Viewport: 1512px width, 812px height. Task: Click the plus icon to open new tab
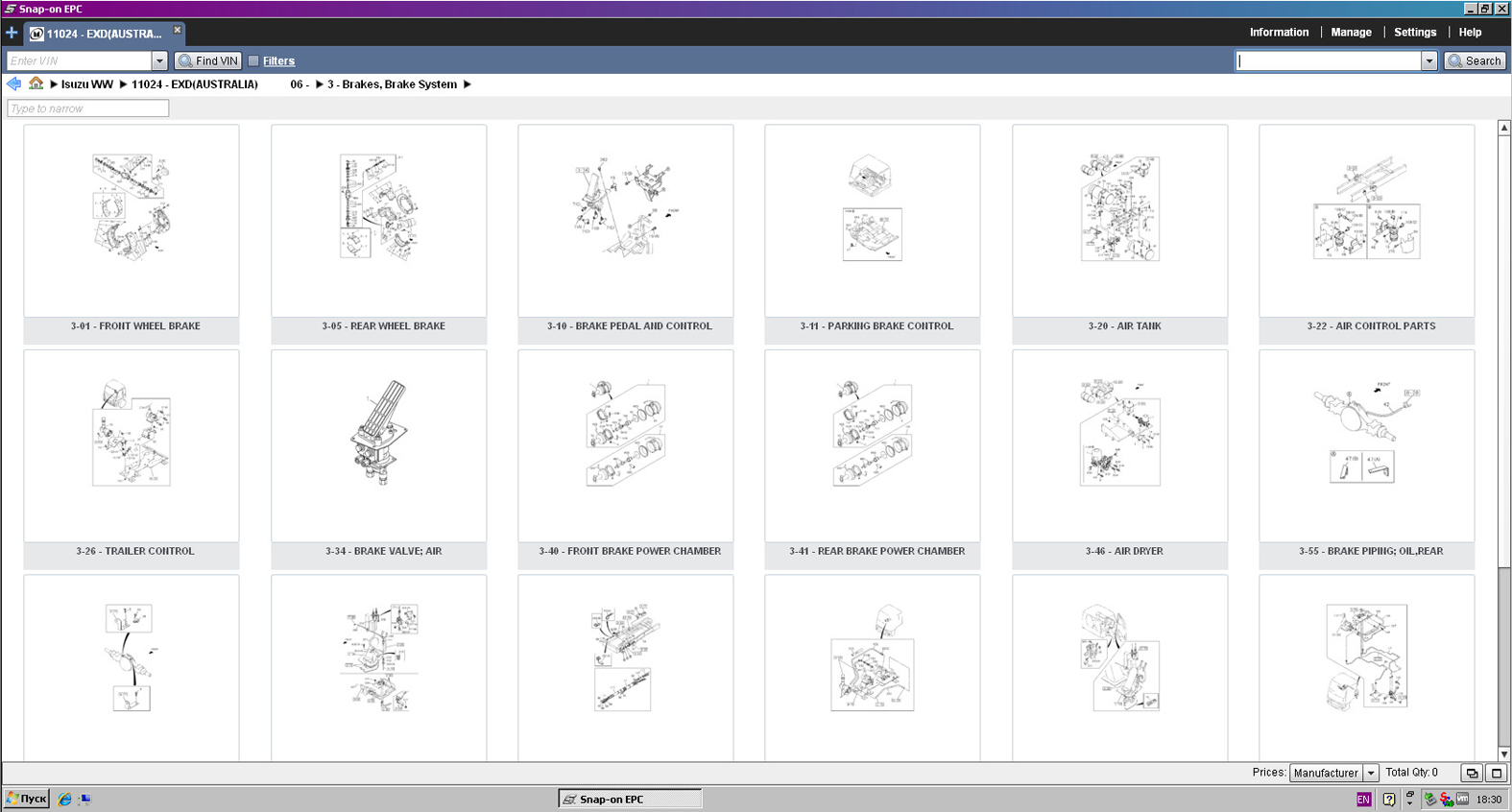pos(12,33)
